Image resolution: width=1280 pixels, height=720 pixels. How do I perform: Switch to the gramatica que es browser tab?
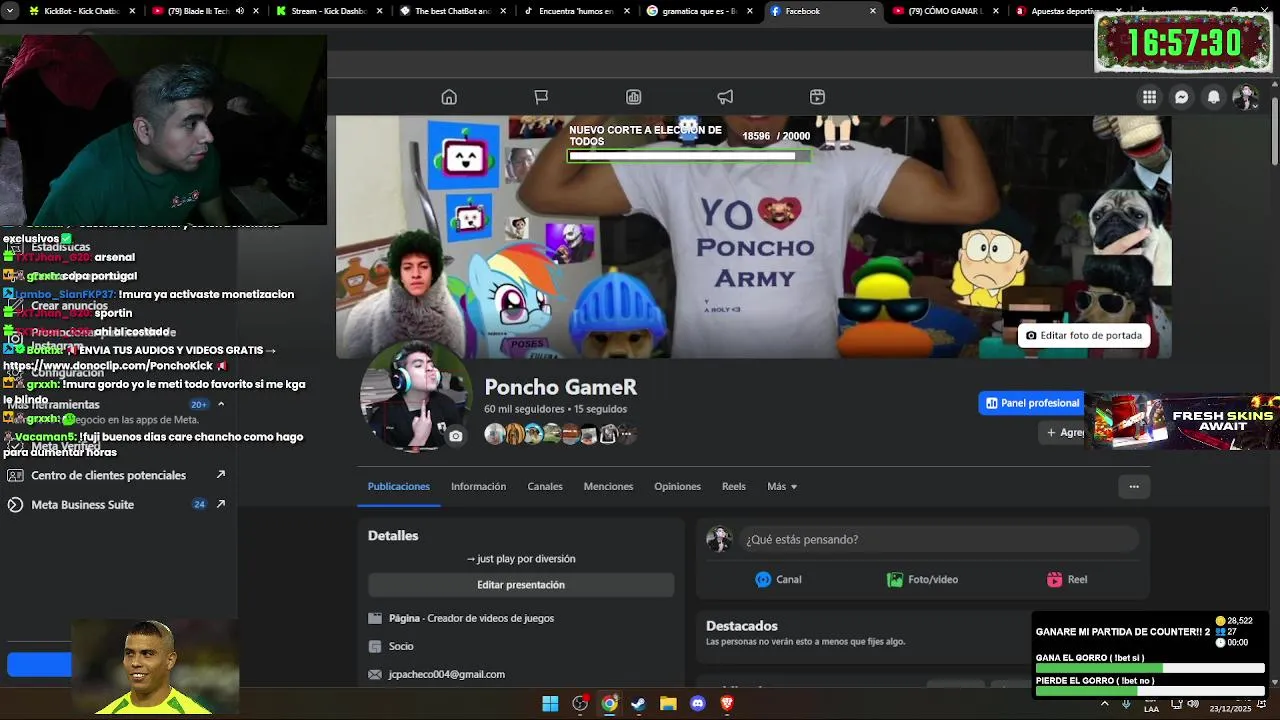click(696, 11)
